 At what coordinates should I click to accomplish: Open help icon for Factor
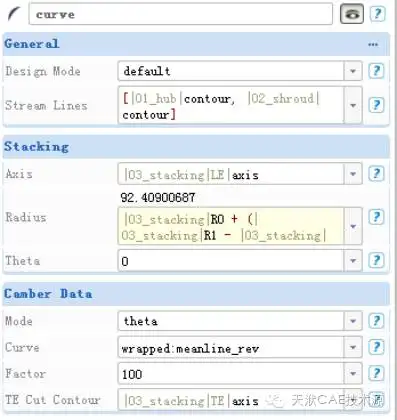pos(376,373)
